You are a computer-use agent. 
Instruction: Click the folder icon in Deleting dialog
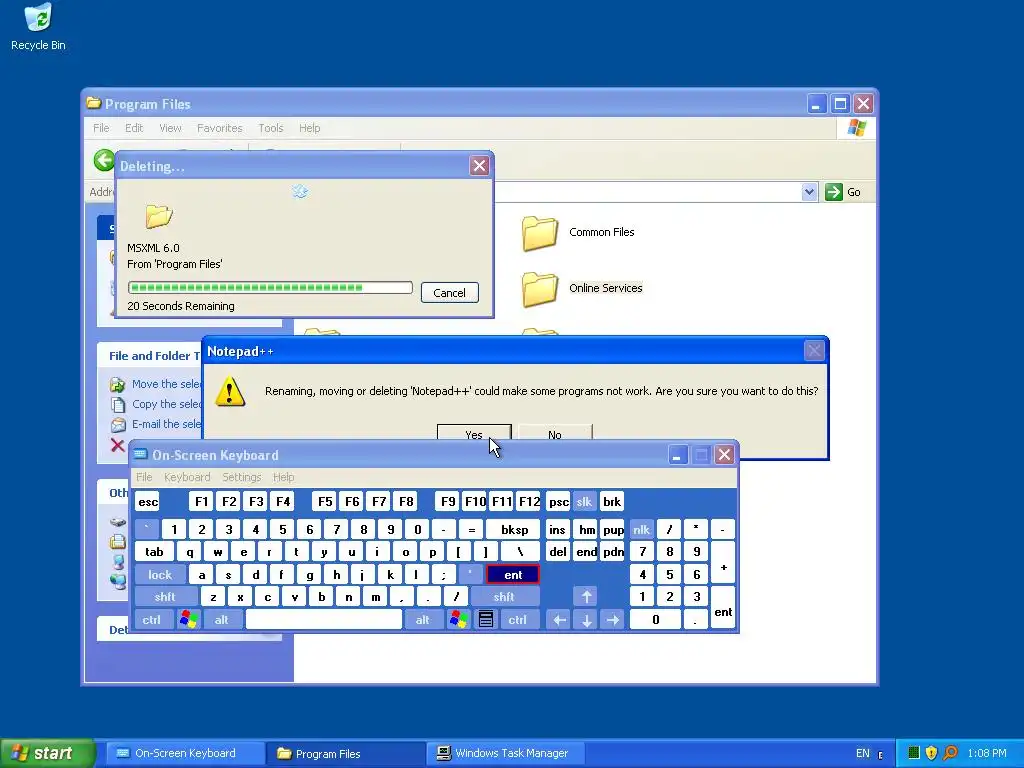pyautogui.click(x=158, y=216)
